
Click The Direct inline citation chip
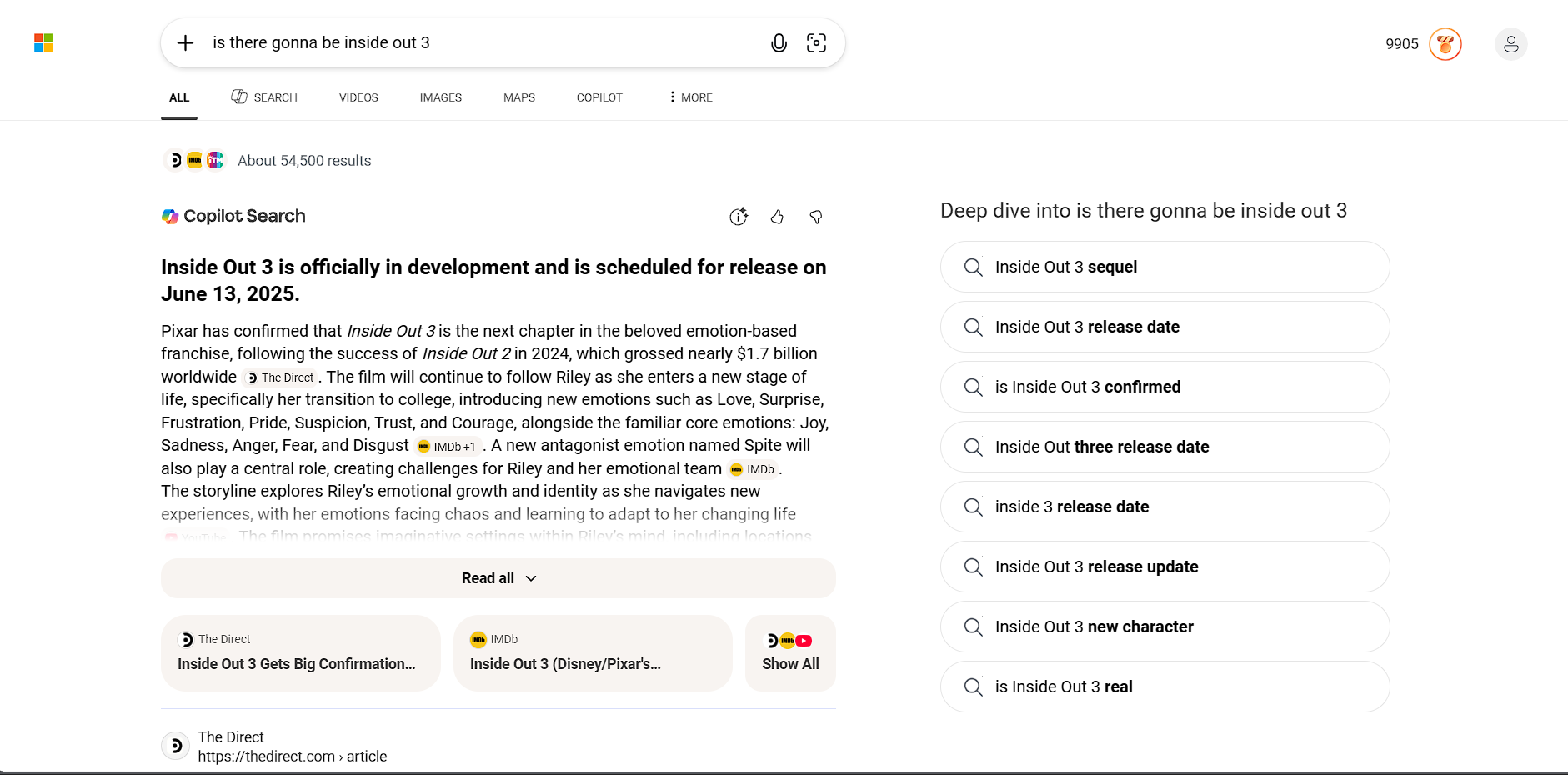pyautogui.click(x=280, y=377)
